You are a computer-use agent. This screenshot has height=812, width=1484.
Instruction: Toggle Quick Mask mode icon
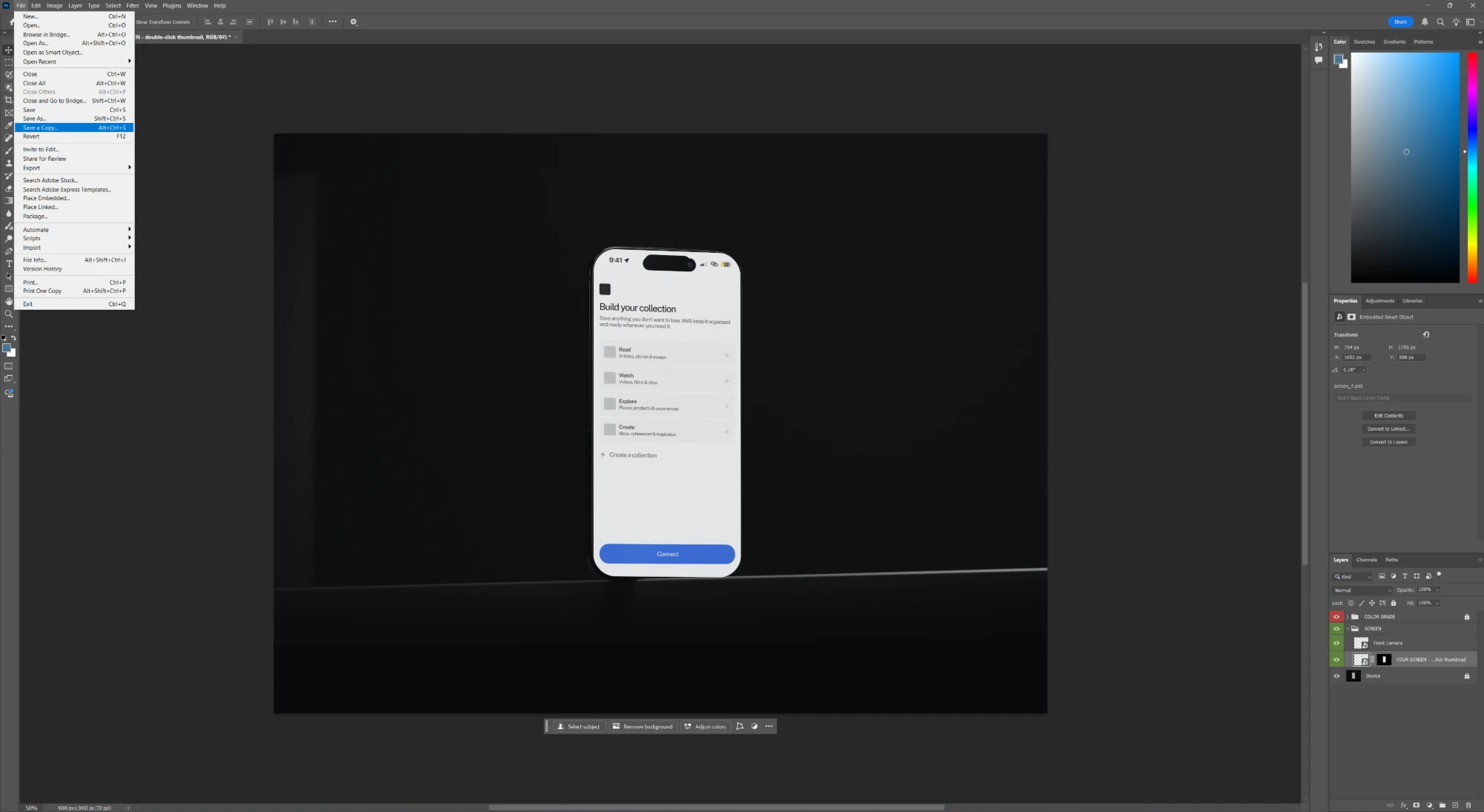(x=8, y=366)
